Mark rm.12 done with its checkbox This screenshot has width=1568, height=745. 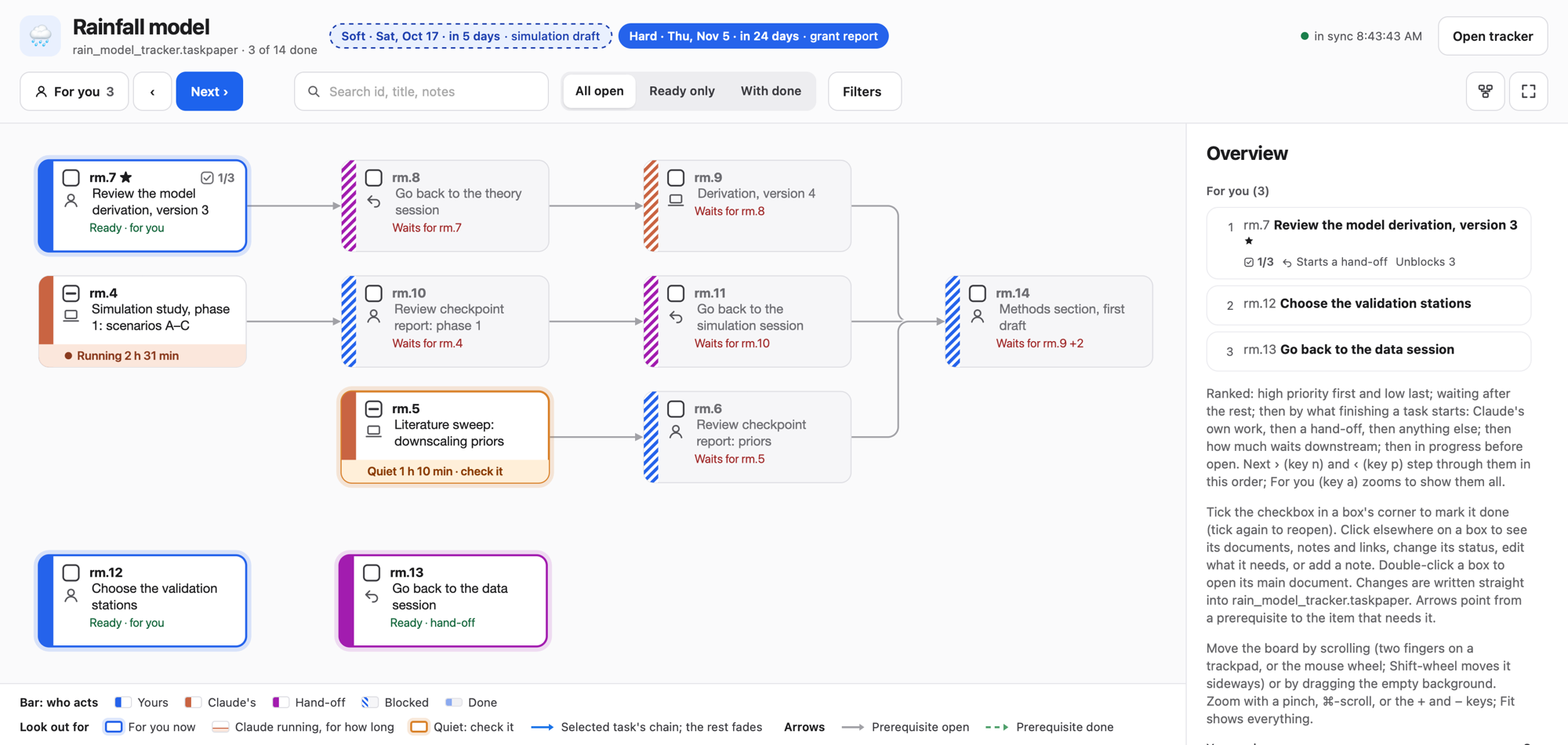[x=71, y=572]
